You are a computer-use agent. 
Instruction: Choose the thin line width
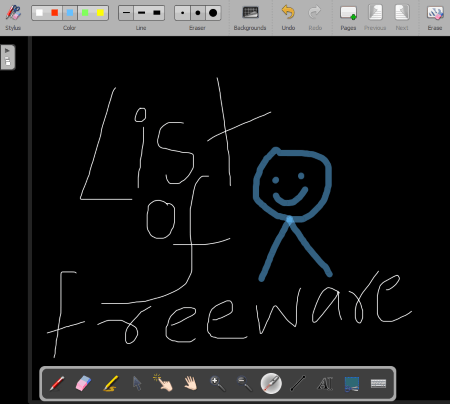[126, 13]
